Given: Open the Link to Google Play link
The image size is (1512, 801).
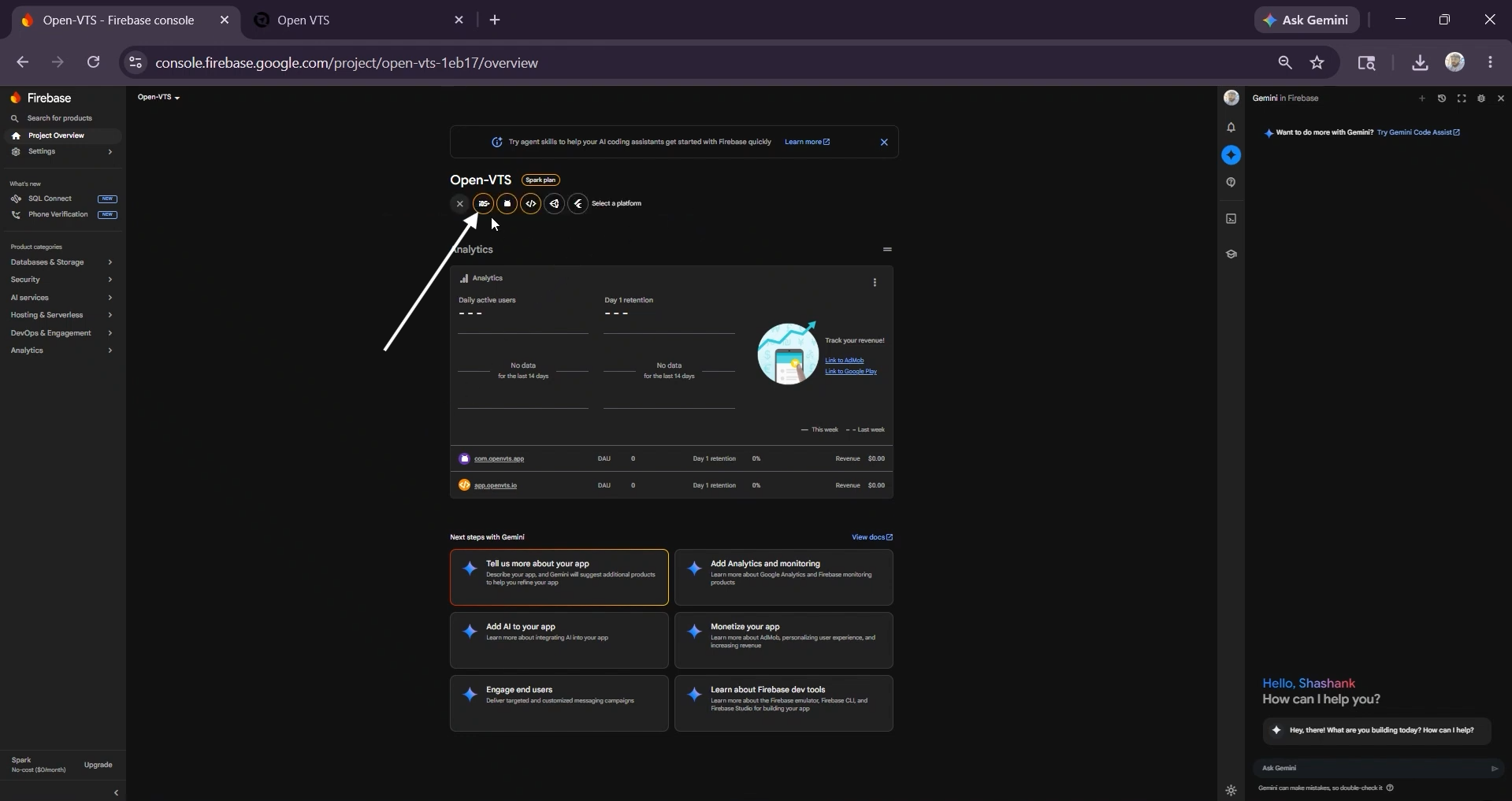Looking at the screenshot, I should click(850, 372).
